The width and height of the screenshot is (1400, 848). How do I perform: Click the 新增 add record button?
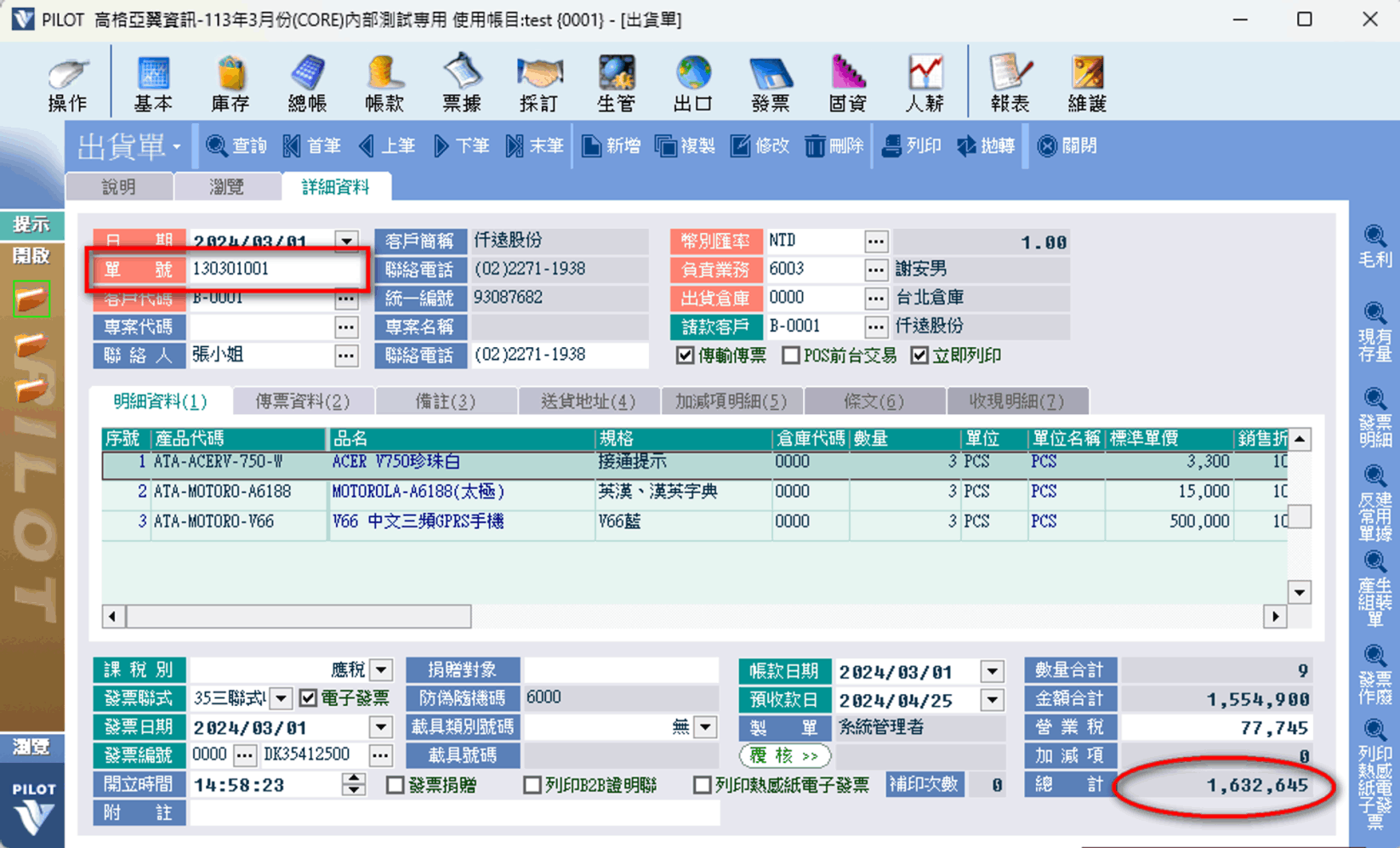tap(612, 146)
